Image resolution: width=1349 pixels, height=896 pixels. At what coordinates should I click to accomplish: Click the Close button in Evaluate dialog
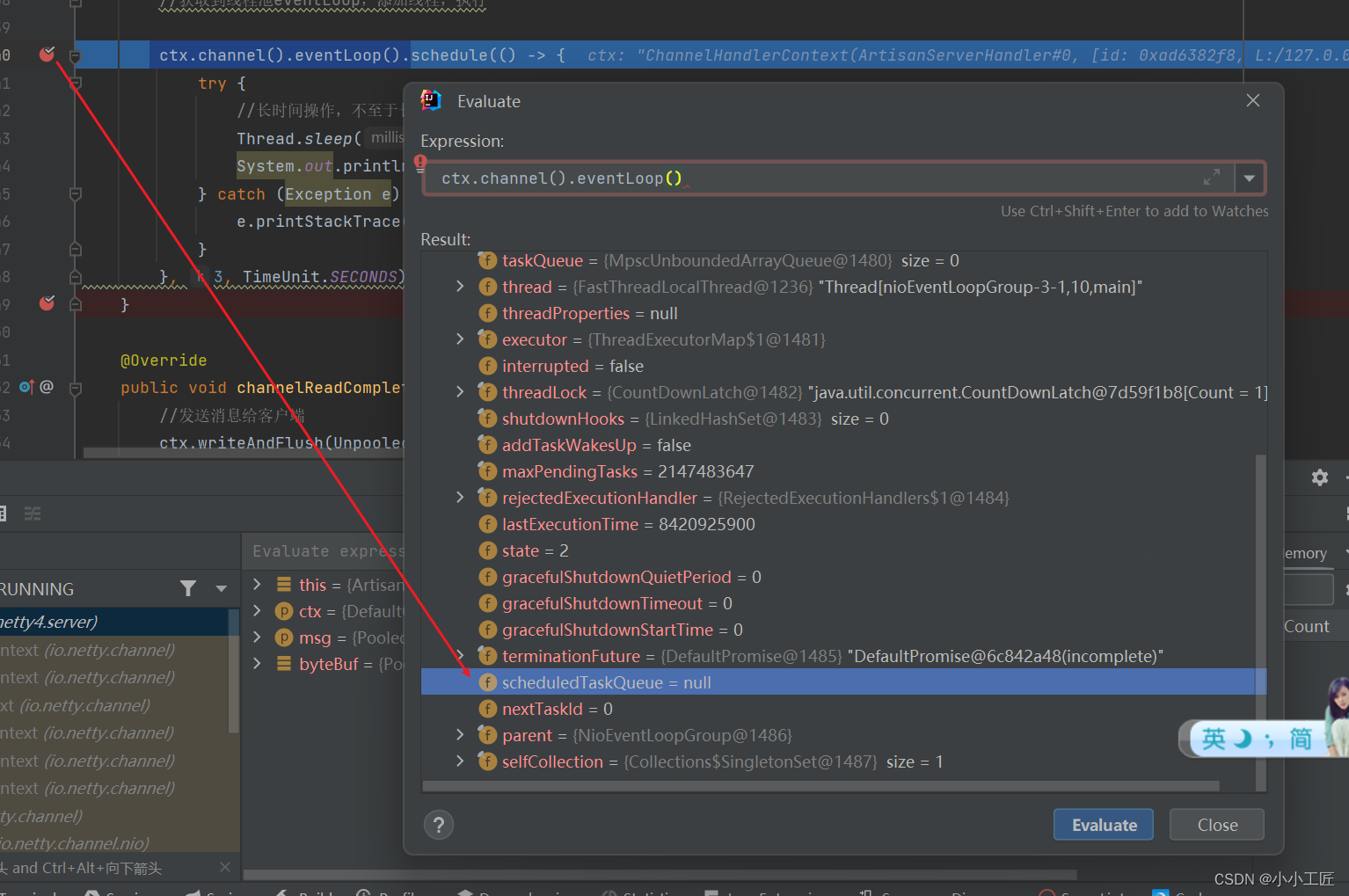tap(1217, 825)
